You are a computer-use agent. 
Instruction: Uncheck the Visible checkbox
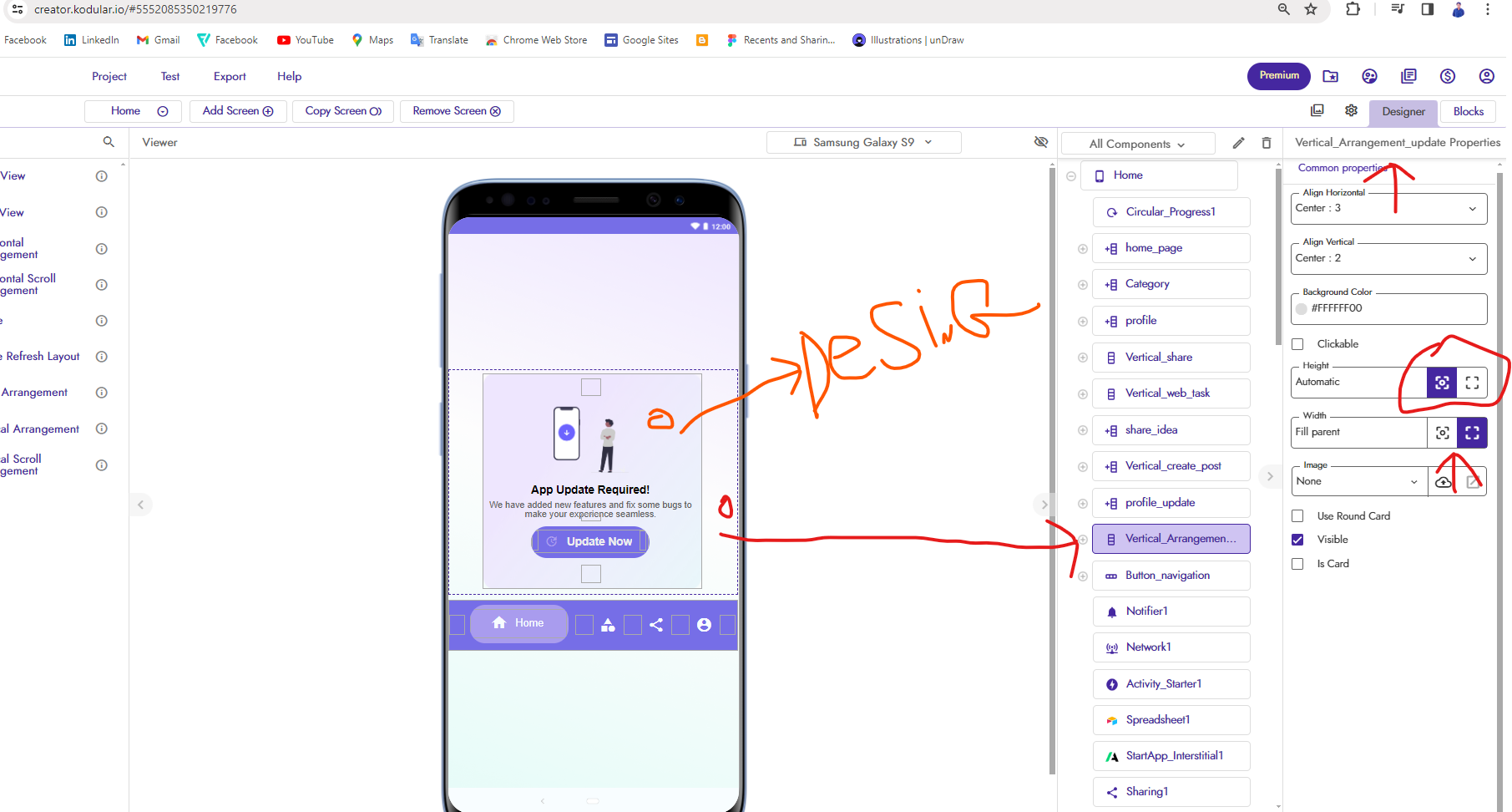click(x=1297, y=540)
